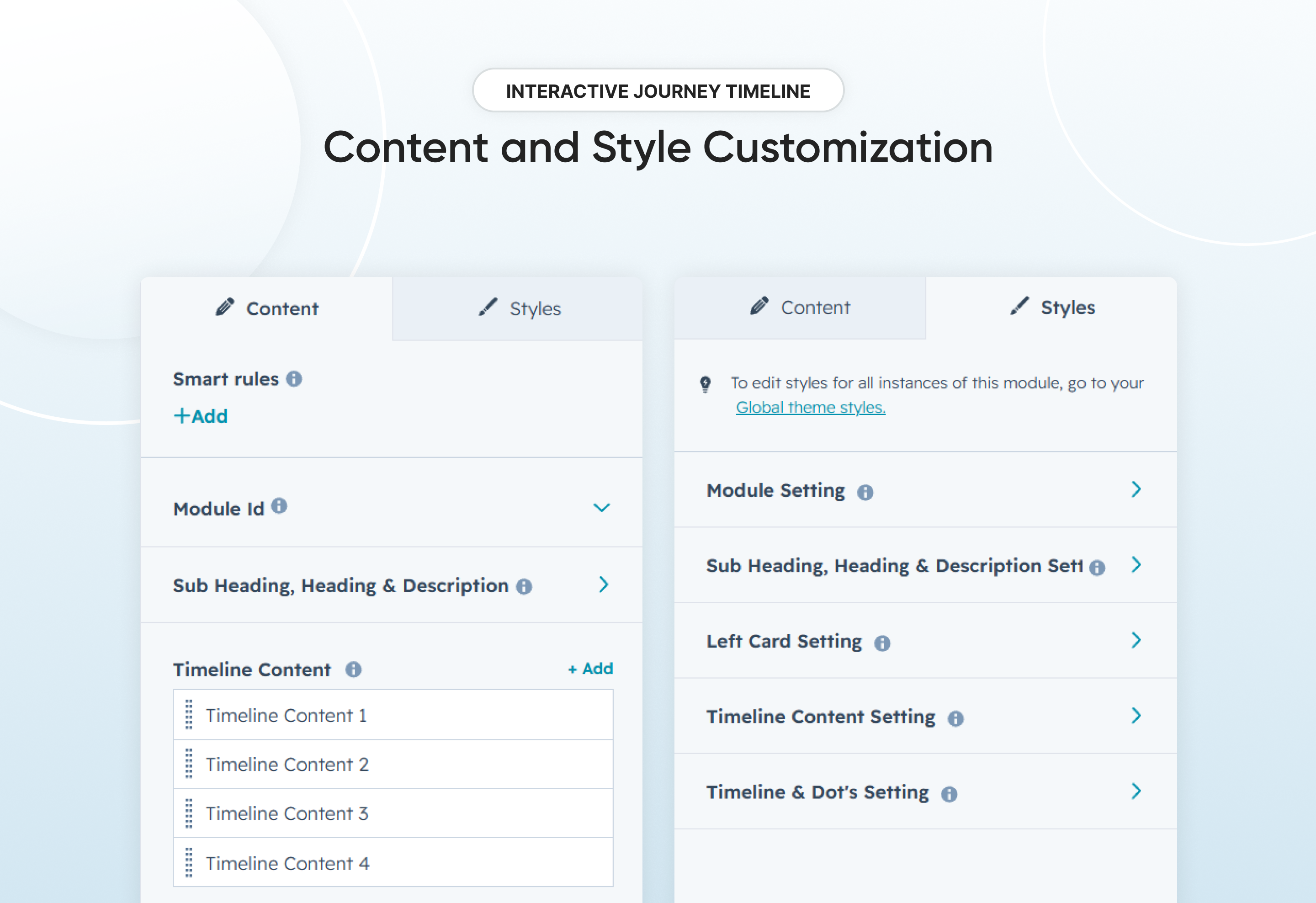
Task: Expand the Timeline Content Setting chevron
Action: (x=1136, y=716)
